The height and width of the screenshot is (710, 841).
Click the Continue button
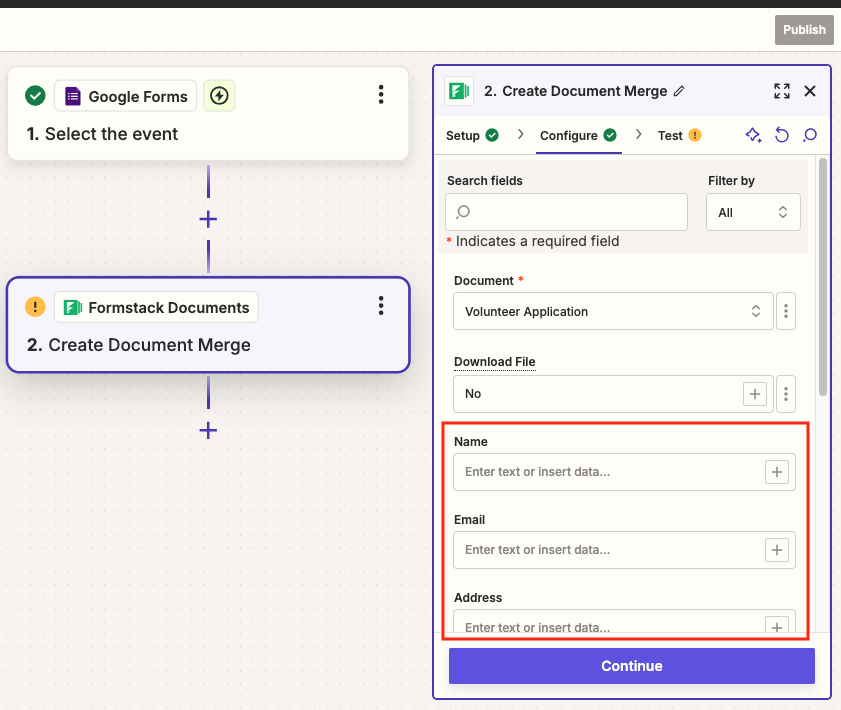631,665
